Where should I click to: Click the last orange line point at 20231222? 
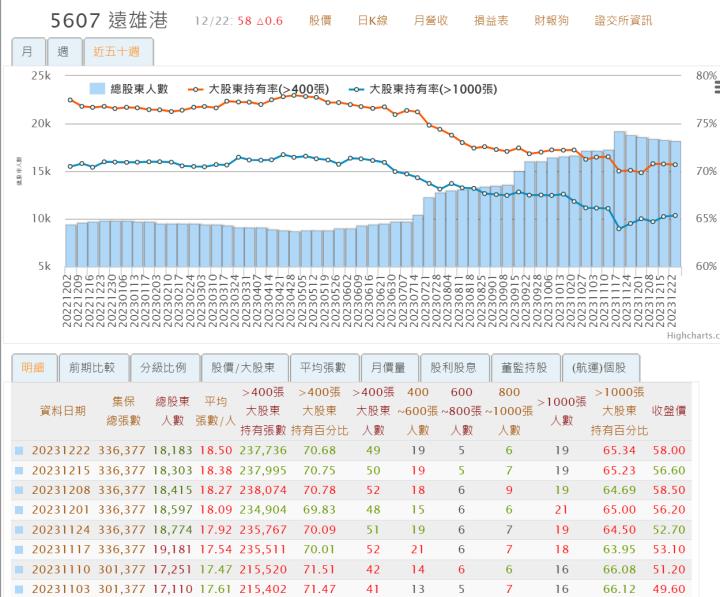pyautogui.click(x=675, y=164)
